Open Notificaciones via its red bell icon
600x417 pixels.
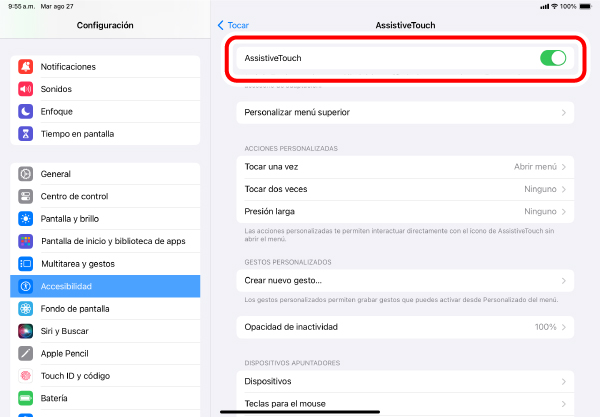tap(26, 67)
